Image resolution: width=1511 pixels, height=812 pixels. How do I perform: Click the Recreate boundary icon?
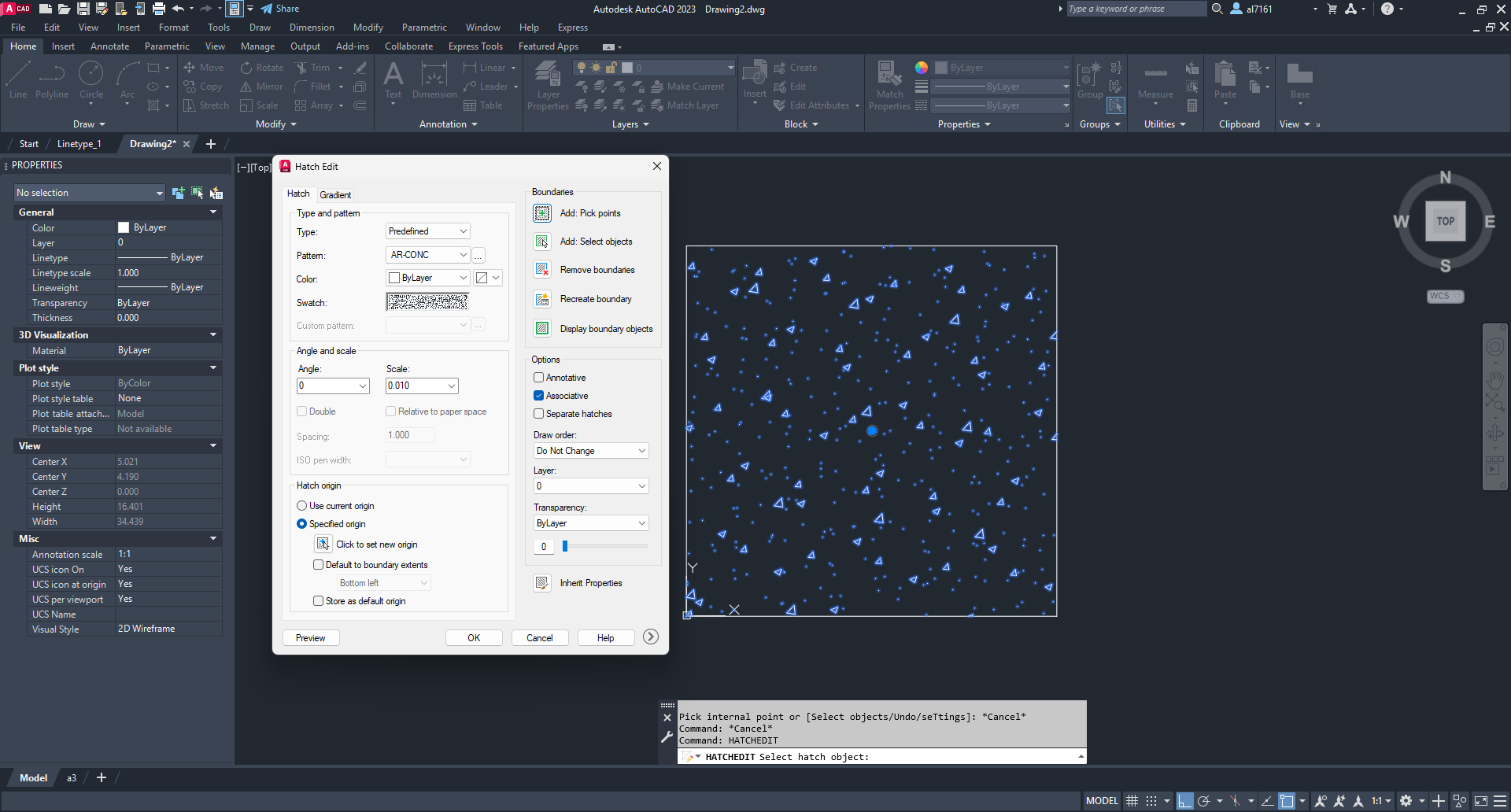click(x=542, y=299)
